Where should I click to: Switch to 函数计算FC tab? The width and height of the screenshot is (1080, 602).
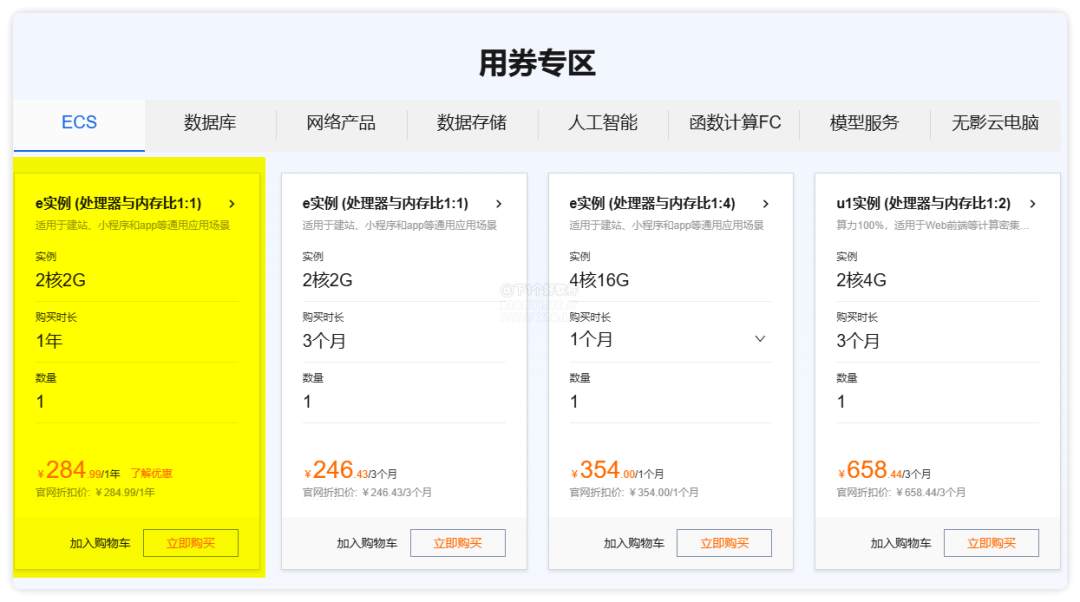point(735,123)
